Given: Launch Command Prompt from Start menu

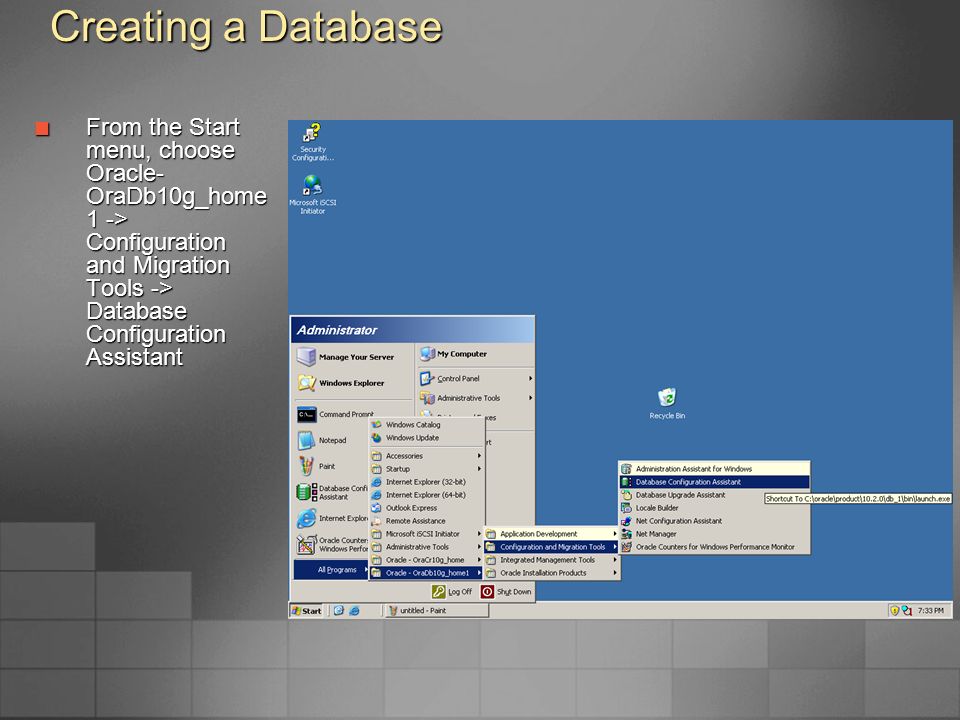Looking at the screenshot, I should point(336,414).
